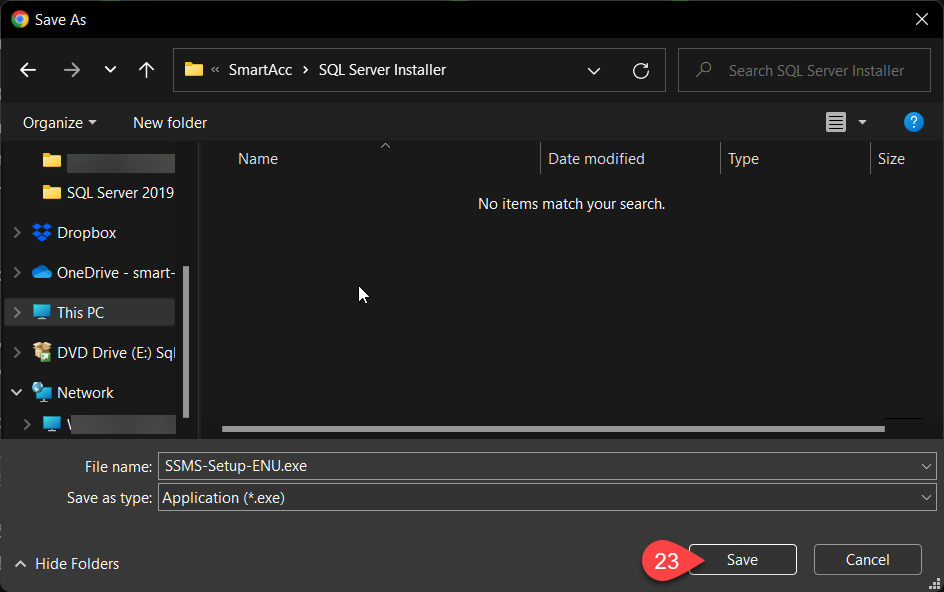
Task: Open Help with the question mark icon
Action: (913, 122)
